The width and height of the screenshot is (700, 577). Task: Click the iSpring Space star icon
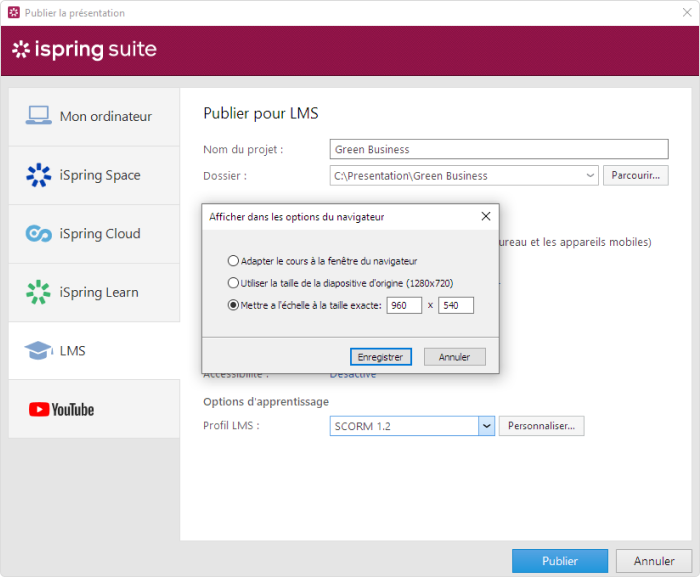click(38, 175)
